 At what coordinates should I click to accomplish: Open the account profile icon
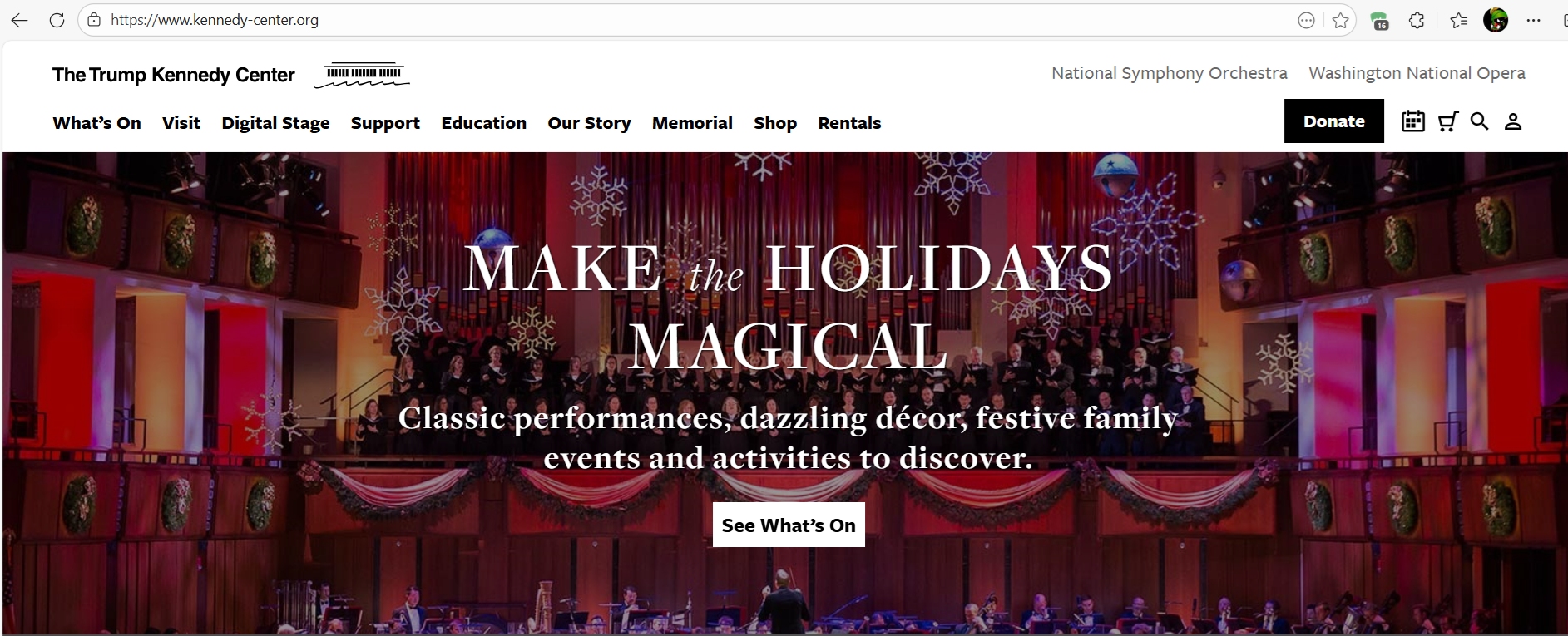coord(1513,121)
